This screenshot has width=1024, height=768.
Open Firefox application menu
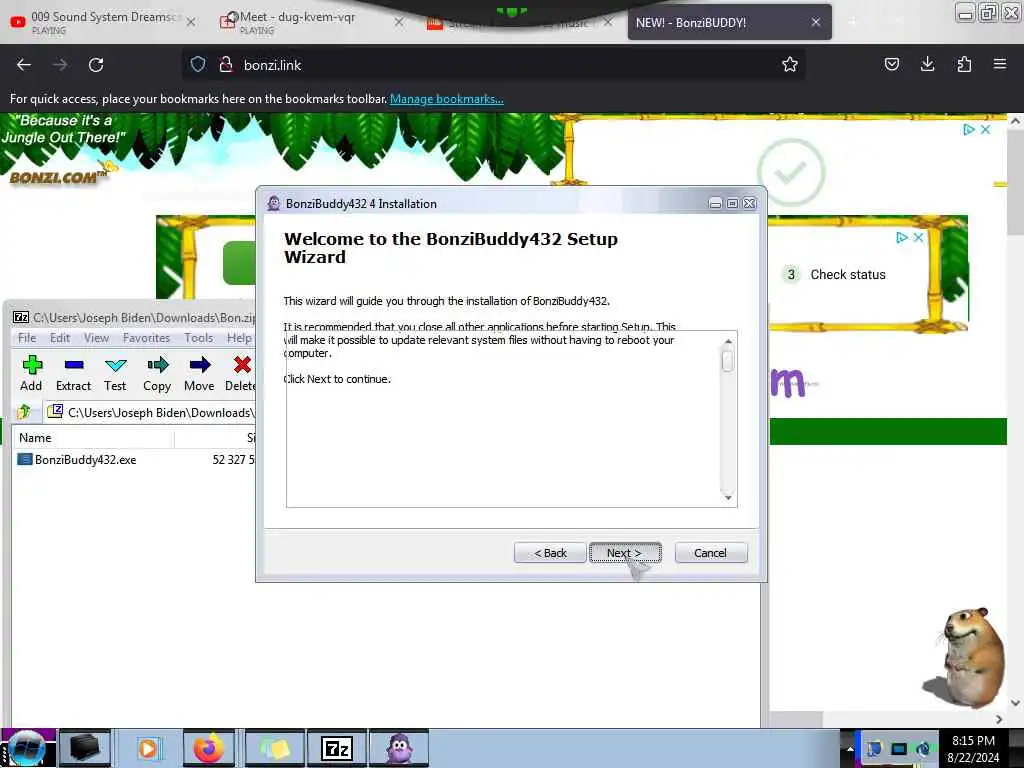(1000, 64)
